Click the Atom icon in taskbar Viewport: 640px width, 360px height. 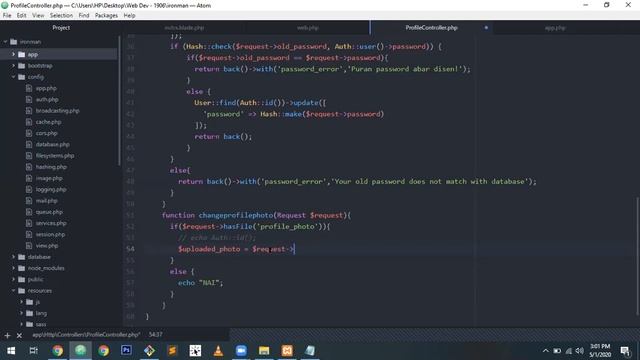point(80,350)
